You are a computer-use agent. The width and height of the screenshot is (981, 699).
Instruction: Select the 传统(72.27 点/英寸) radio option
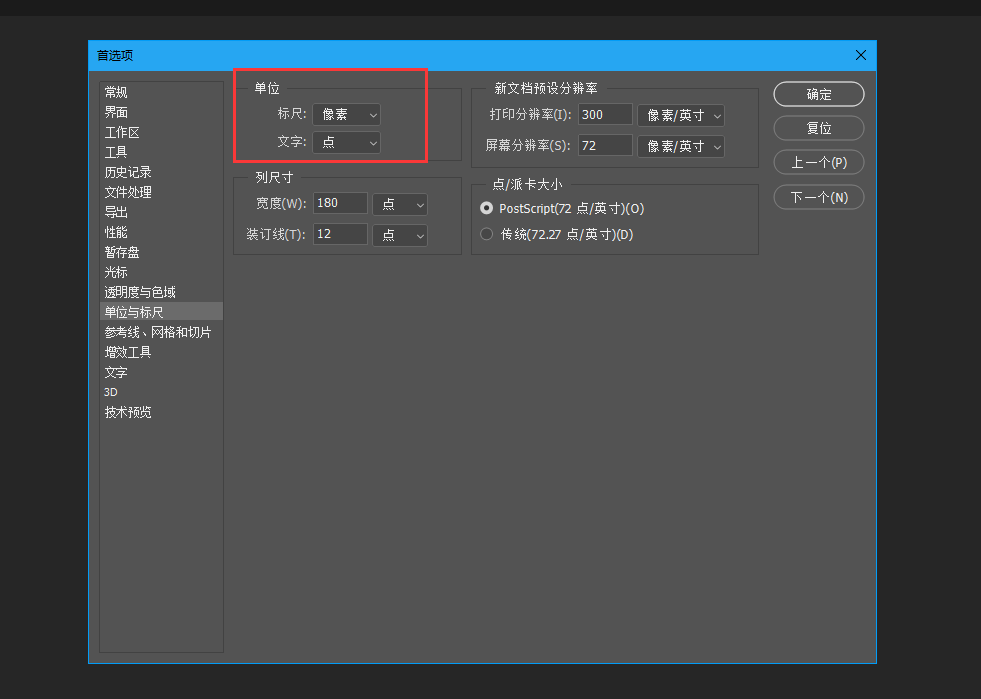(486, 234)
